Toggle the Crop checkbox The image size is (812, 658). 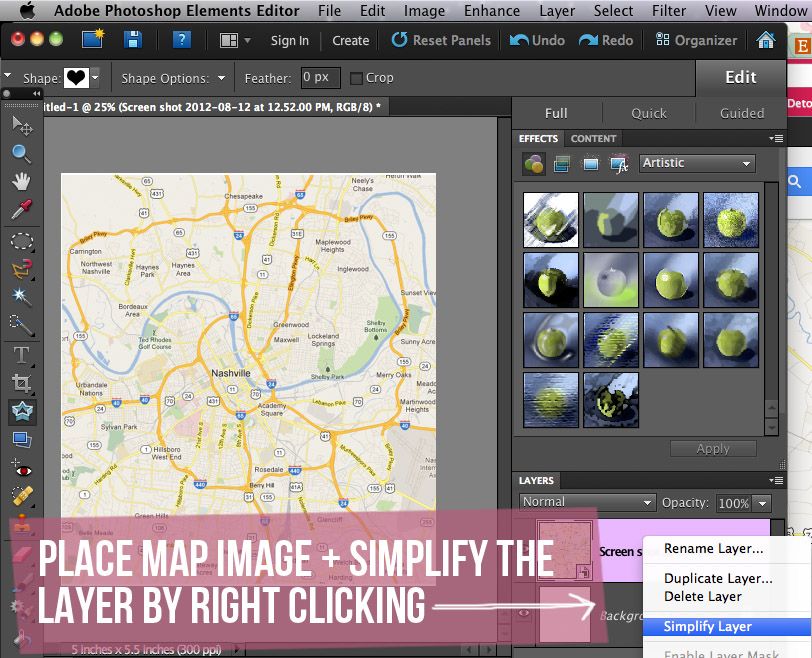point(356,78)
